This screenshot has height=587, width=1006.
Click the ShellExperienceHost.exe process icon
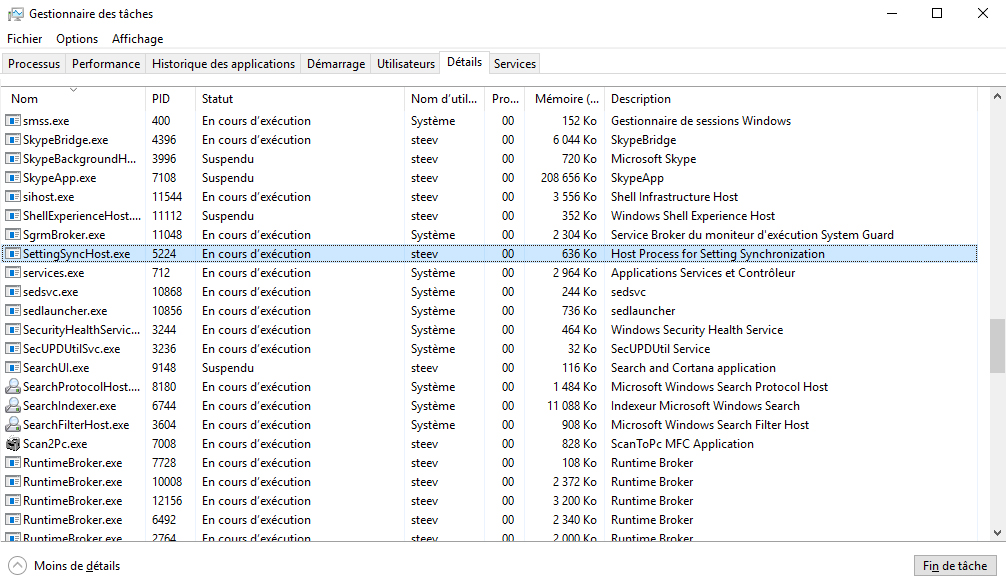[x=13, y=216]
